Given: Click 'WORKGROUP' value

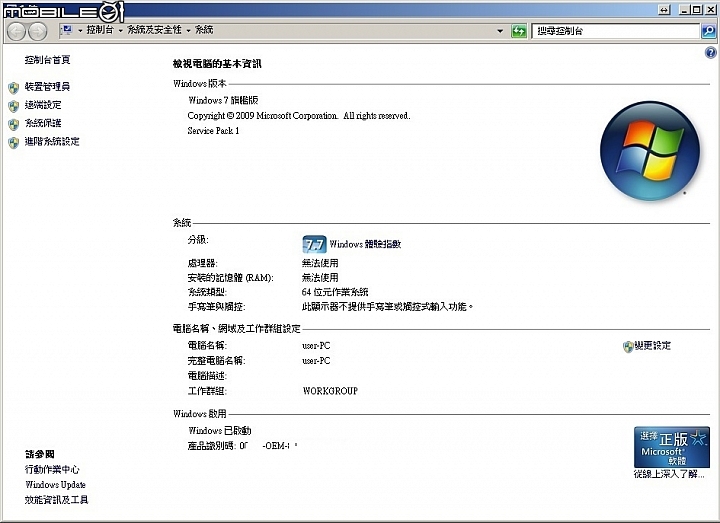Looking at the screenshot, I should click(x=330, y=391).
